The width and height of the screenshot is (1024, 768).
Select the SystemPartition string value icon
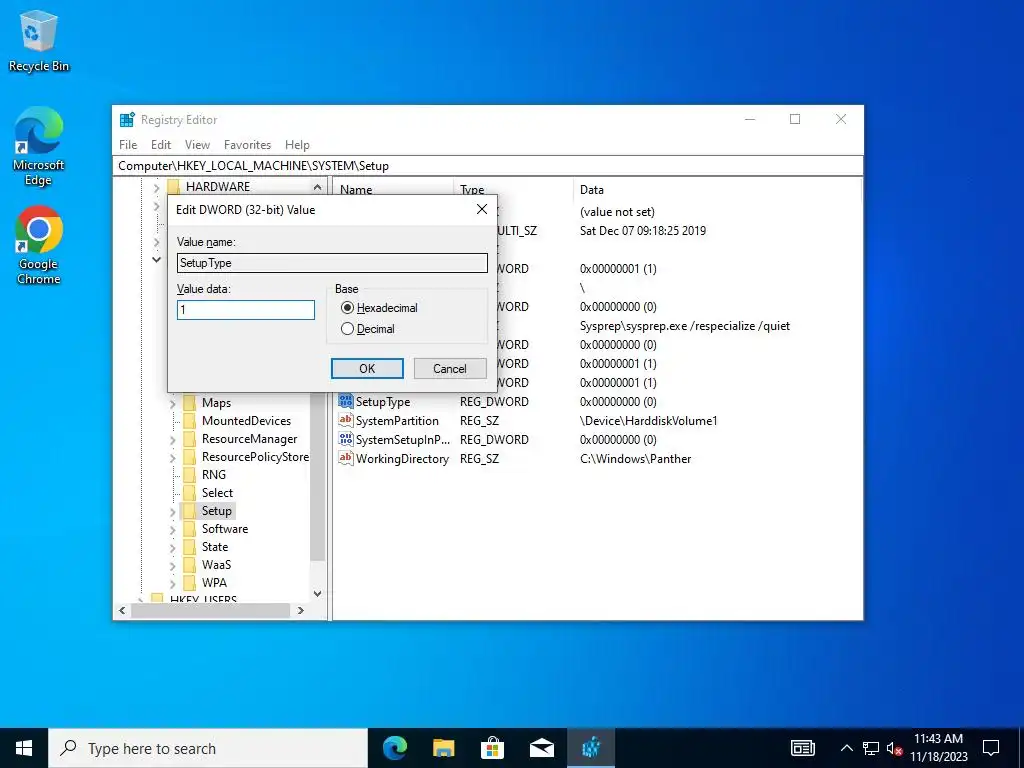(345, 421)
